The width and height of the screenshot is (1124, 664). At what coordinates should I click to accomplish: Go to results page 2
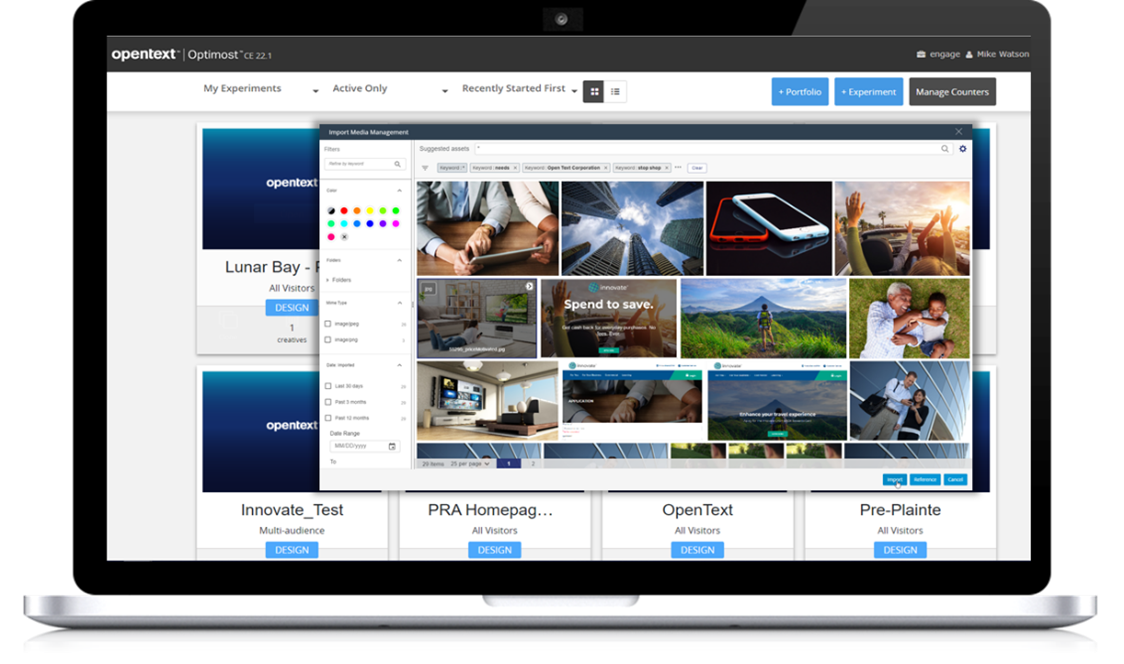pos(533,464)
